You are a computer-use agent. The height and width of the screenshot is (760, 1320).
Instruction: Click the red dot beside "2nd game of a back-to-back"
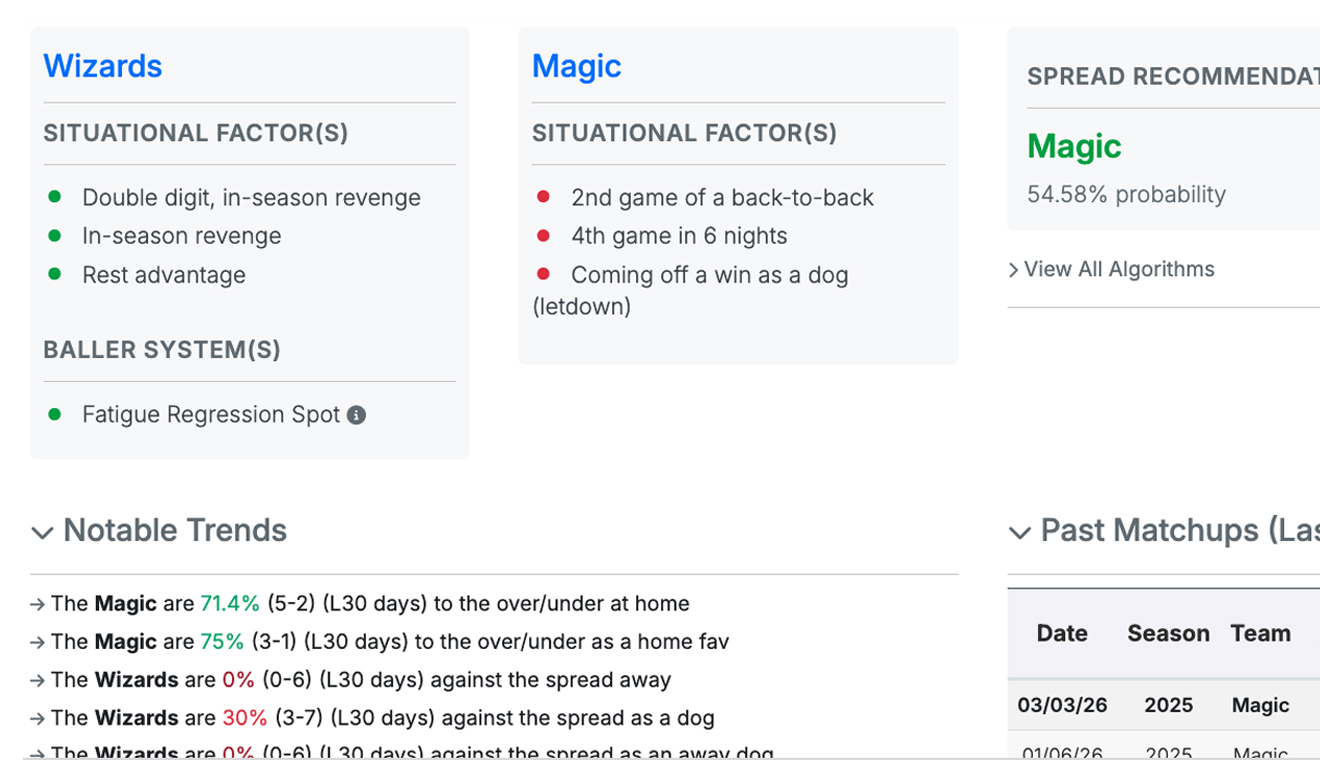[544, 196]
